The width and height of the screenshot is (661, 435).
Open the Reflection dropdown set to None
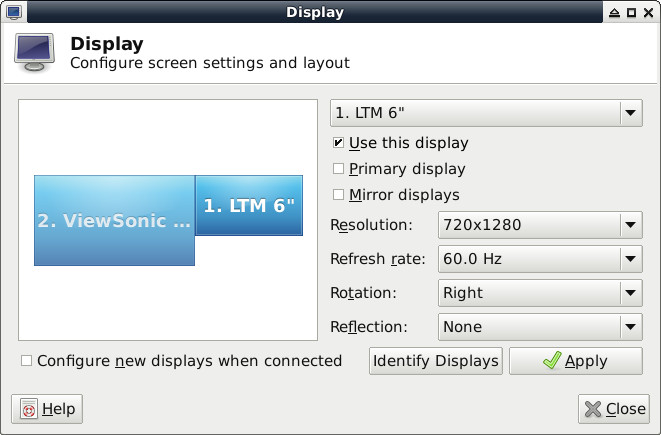coord(539,327)
